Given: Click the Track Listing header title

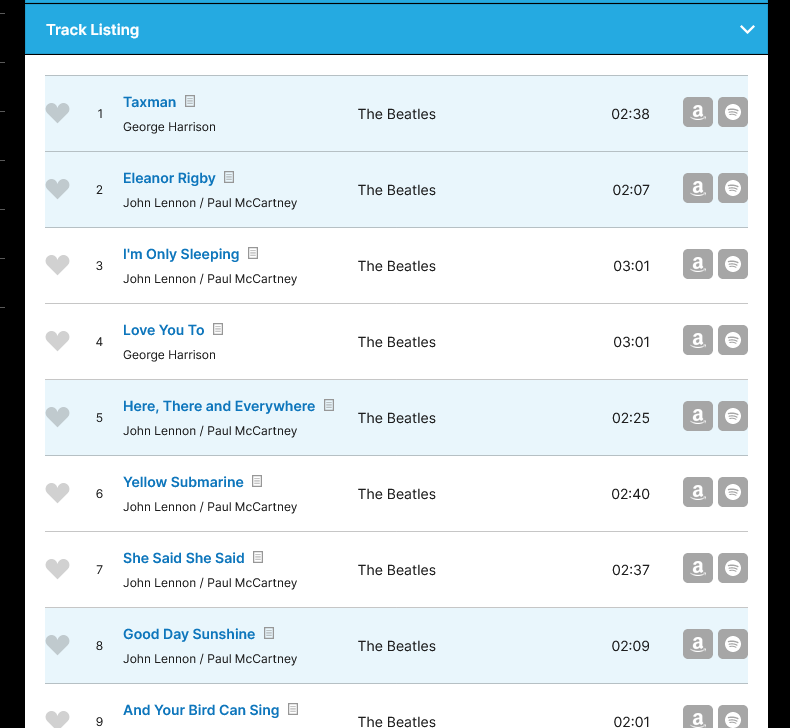Looking at the screenshot, I should (x=93, y=30).
